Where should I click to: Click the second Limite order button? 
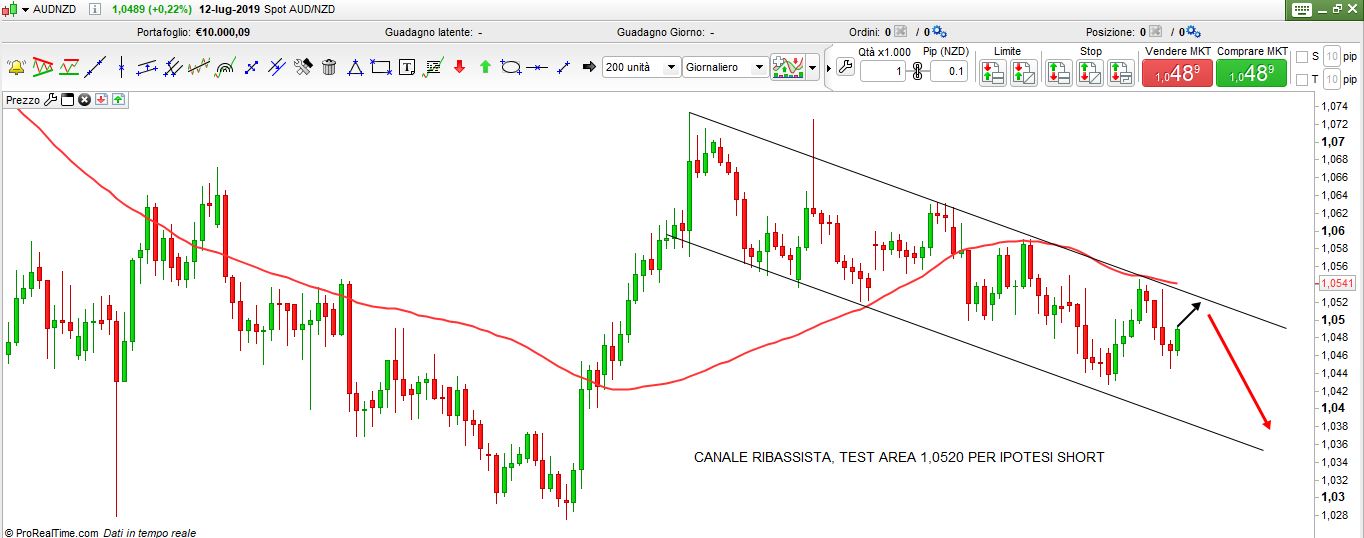pos(1024,72)
